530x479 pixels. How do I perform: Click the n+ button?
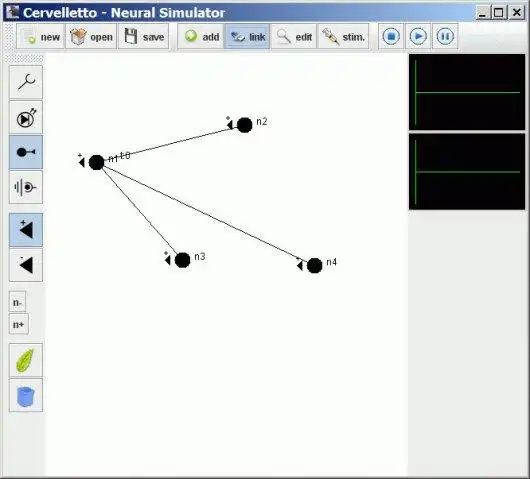[x=19, y=324]
